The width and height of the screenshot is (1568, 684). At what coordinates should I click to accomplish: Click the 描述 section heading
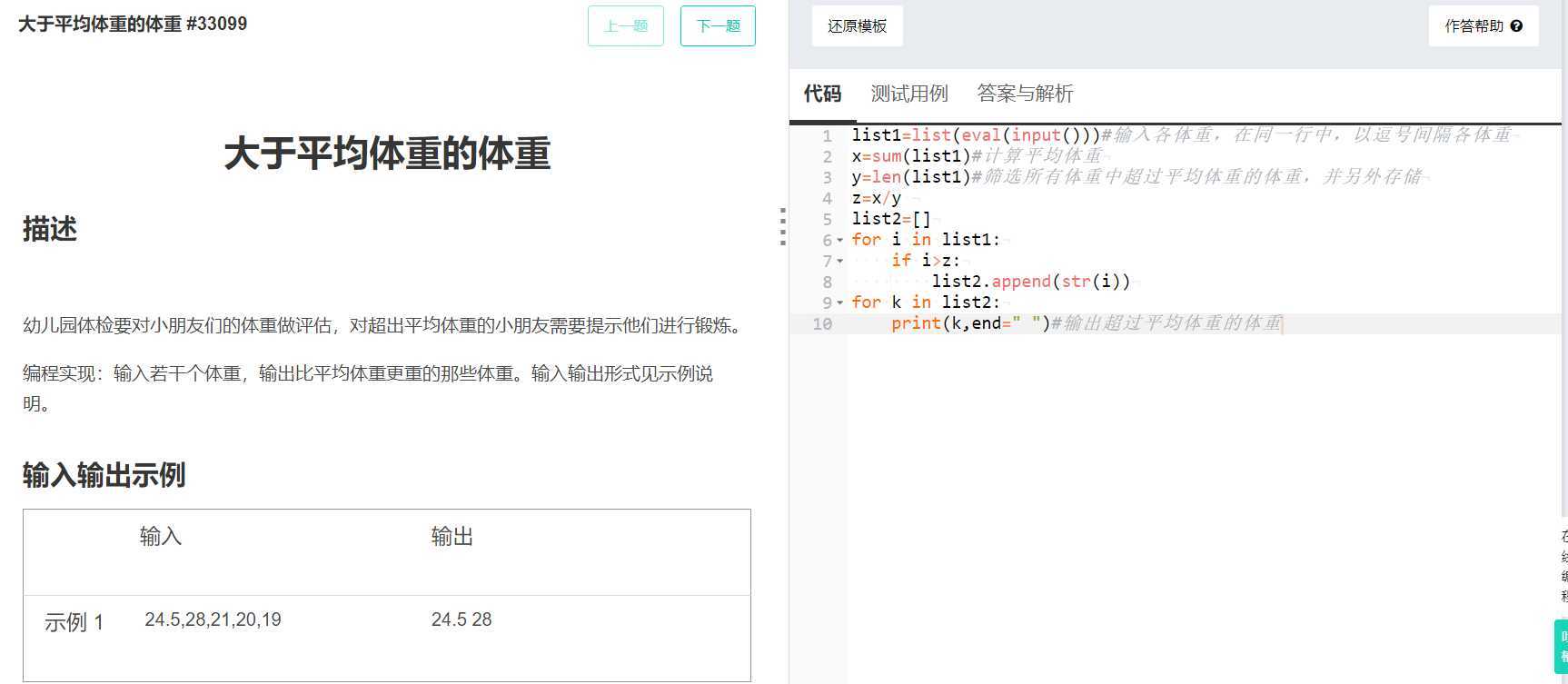click(50, 229)
